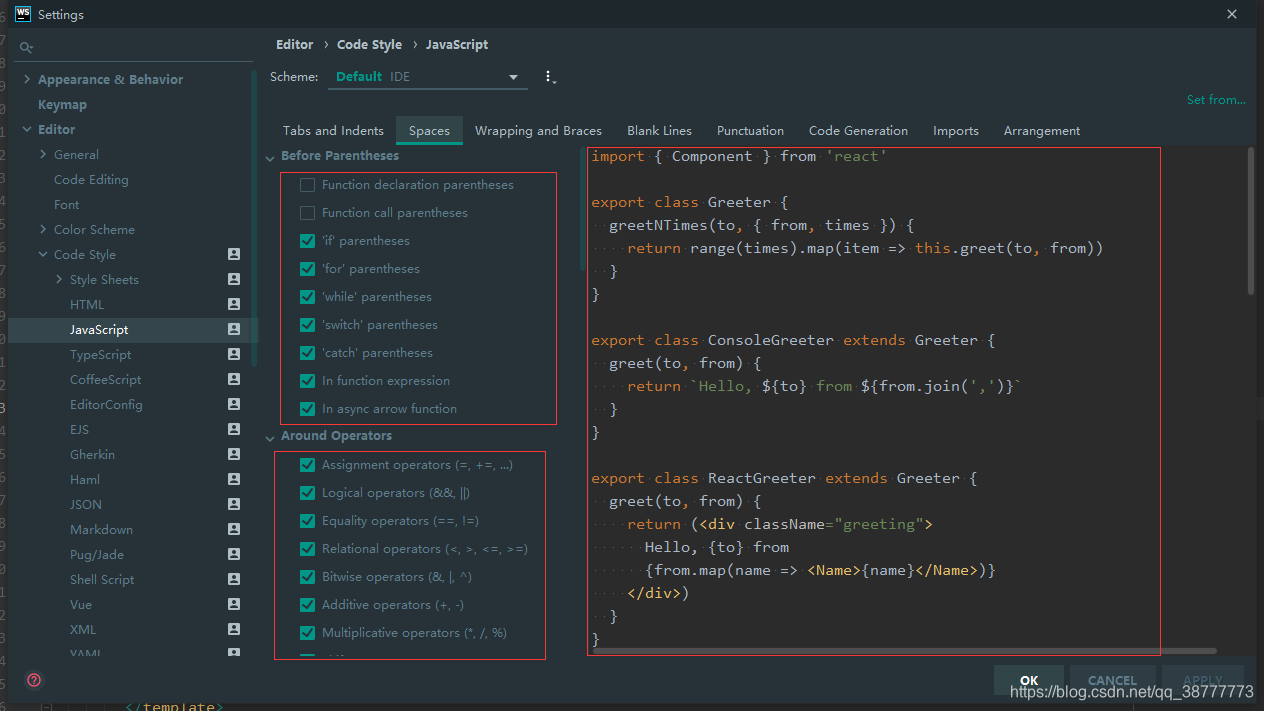Click the search magnifier icon in settings sidebar
The height and width of the screenshot is (711, 1264).
click(x=27, y=47)
